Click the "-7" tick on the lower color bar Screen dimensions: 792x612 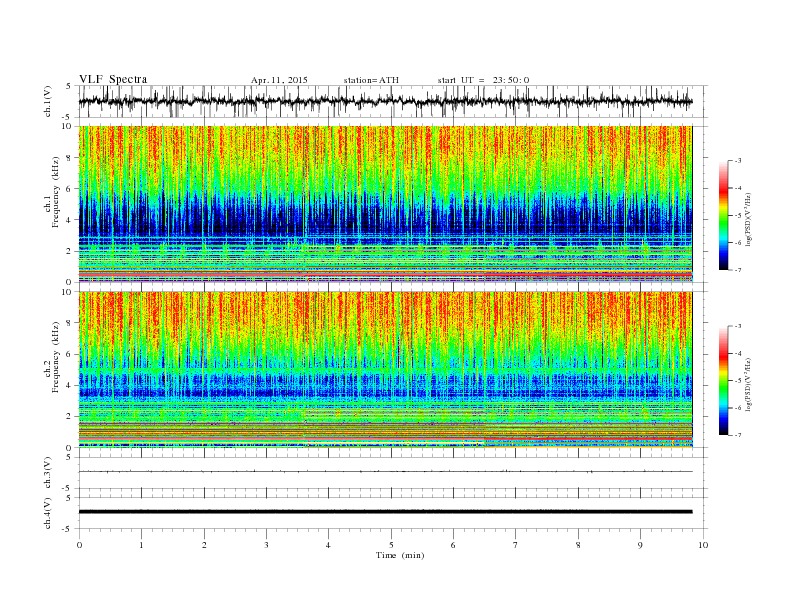pyautogui.click(x=738, y=435)
